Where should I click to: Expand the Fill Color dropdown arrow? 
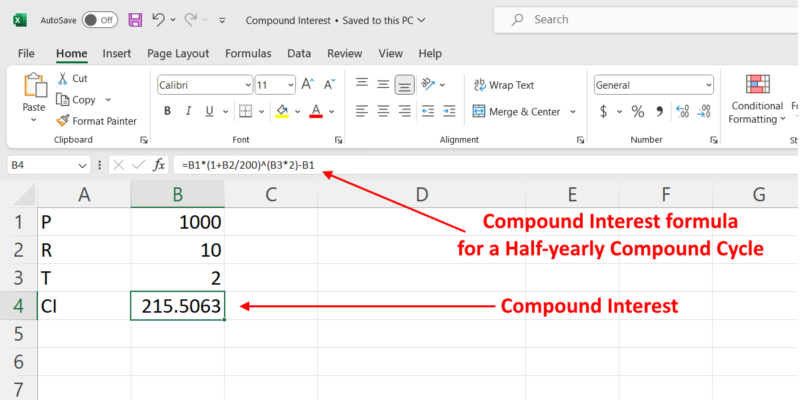click(298, 112)
